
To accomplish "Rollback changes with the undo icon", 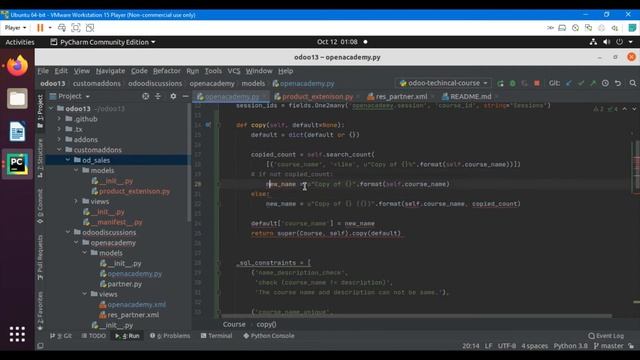I will (x=618, y=83).
